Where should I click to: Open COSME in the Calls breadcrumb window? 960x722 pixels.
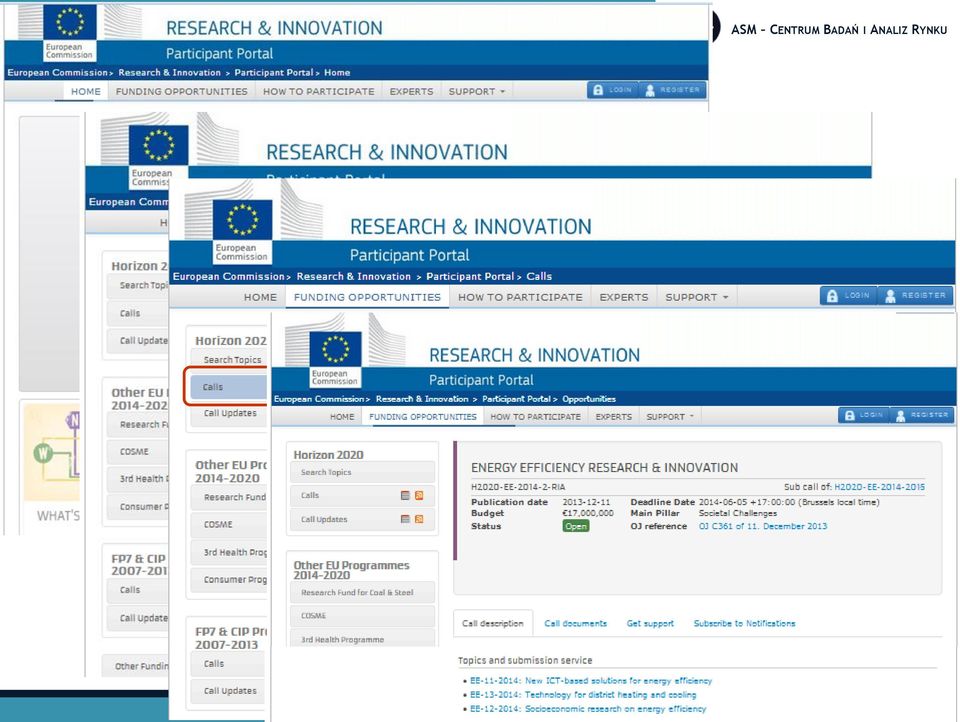(229, 524)
